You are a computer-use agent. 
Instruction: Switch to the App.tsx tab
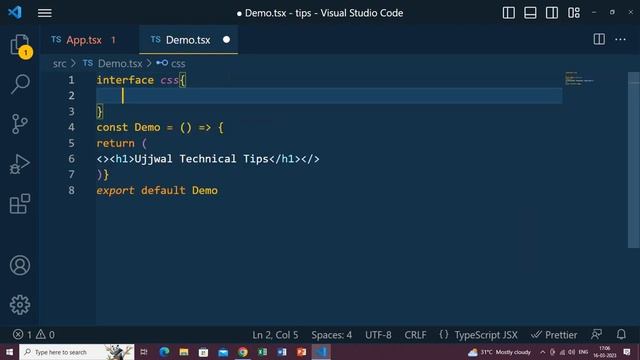click(x=84, y=40)
